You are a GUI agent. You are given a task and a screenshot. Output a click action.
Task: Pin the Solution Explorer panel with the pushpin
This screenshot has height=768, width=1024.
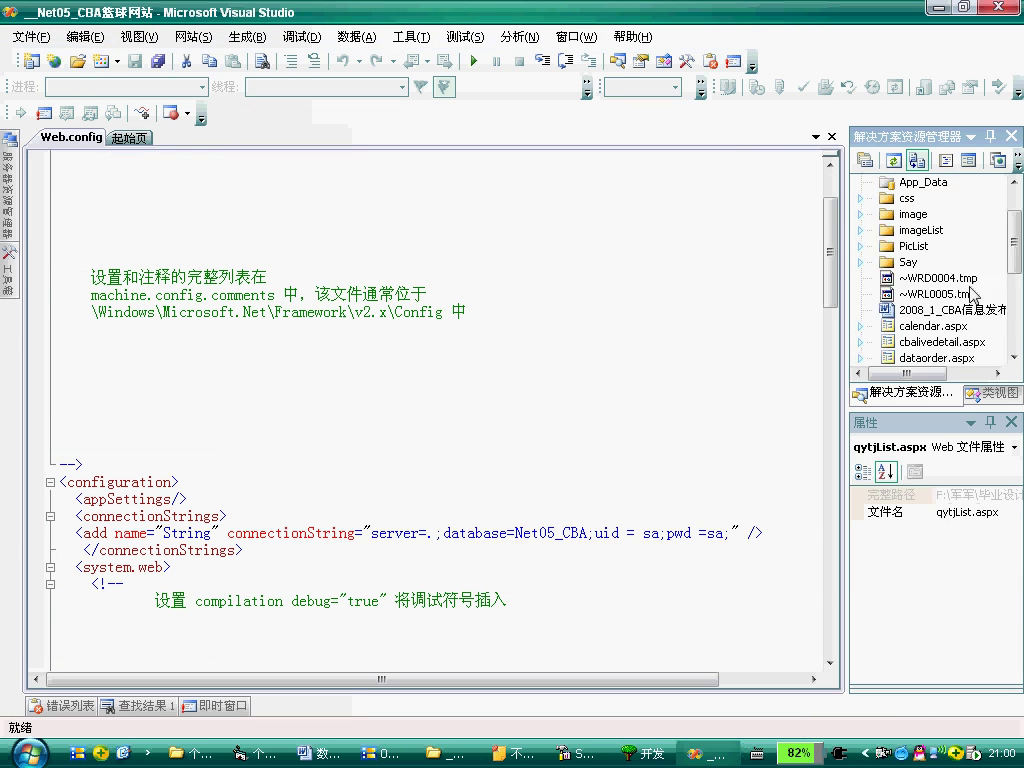coord(991,136)
